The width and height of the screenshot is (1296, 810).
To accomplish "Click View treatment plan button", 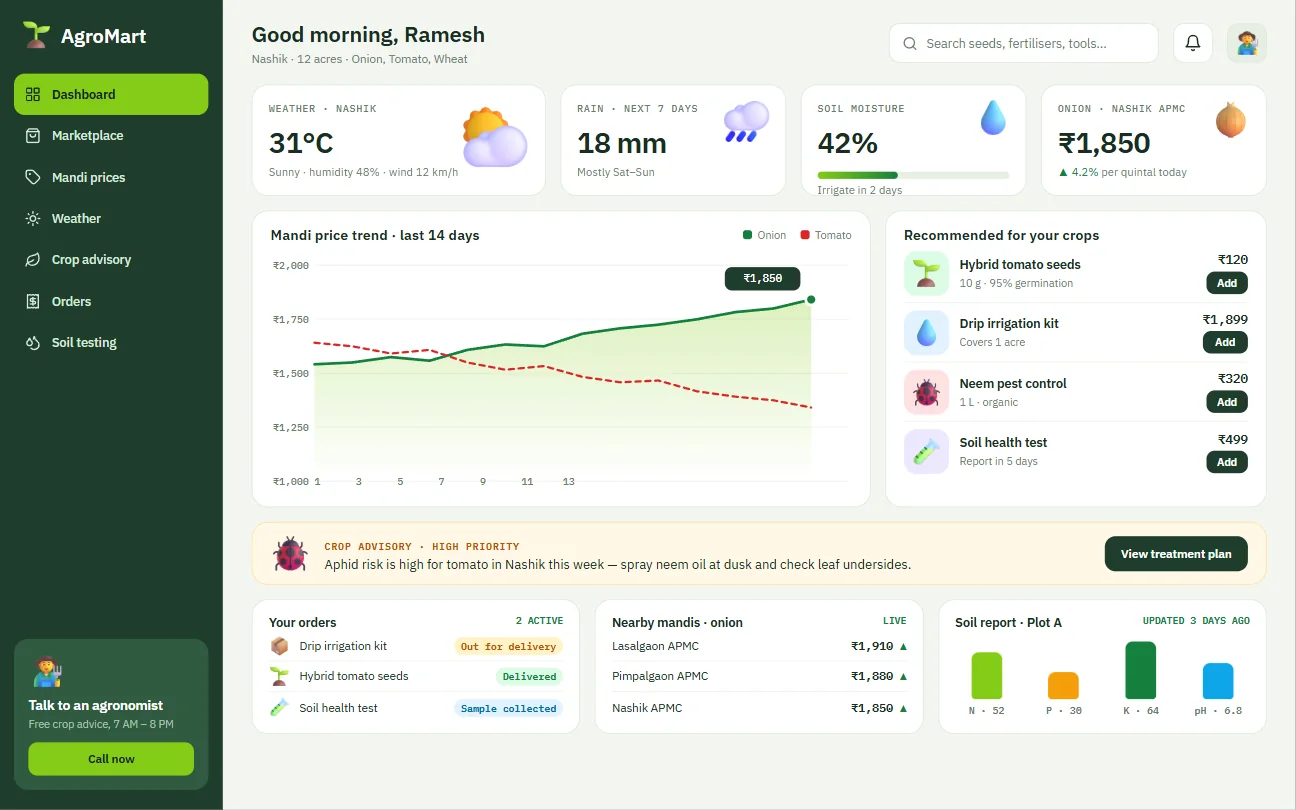I will (x=1176, y=554).
